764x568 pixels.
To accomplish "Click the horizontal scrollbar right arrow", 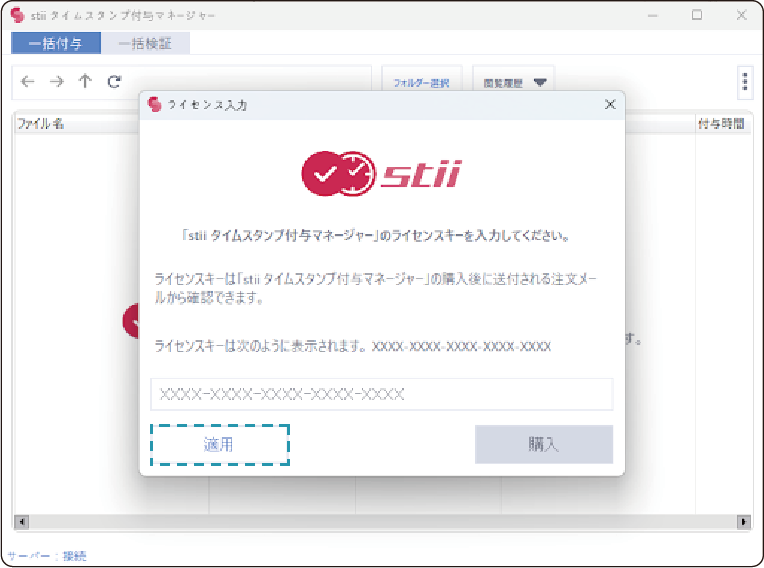I will pos(744,522).
